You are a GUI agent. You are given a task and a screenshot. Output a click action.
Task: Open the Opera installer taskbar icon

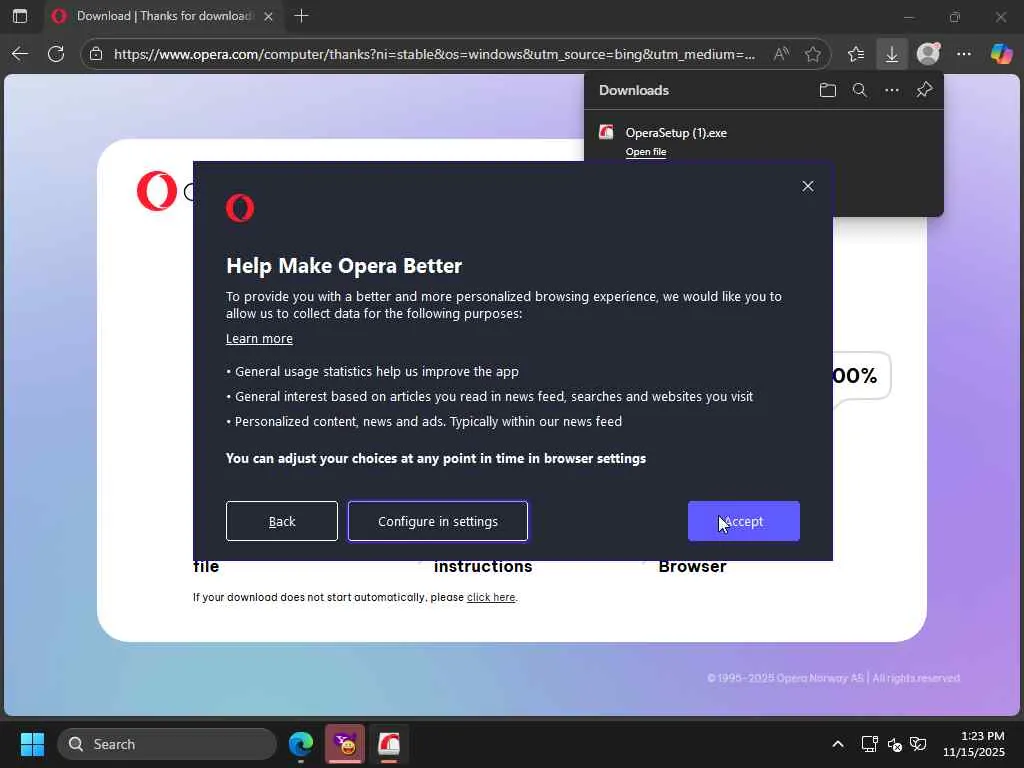(x=389, y=744)
